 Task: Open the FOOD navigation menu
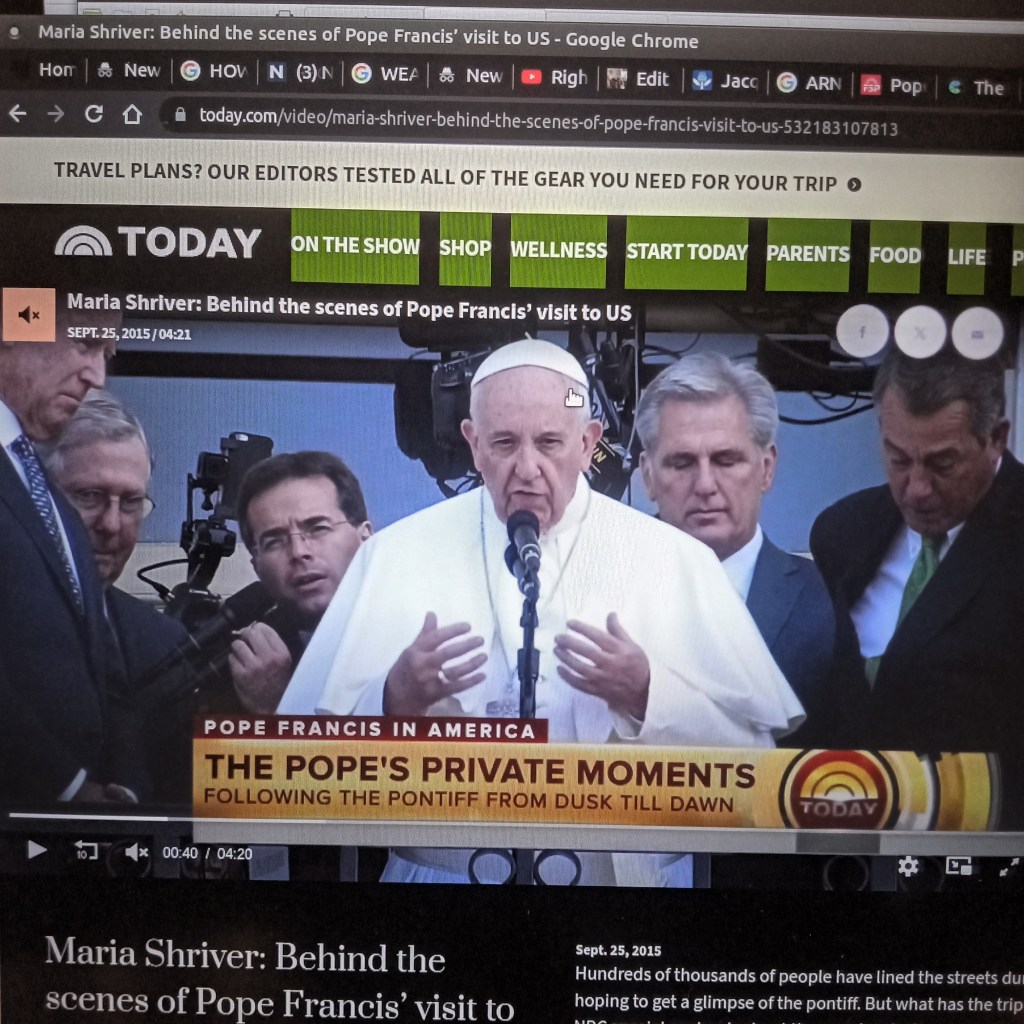click(x=894, y=255)
